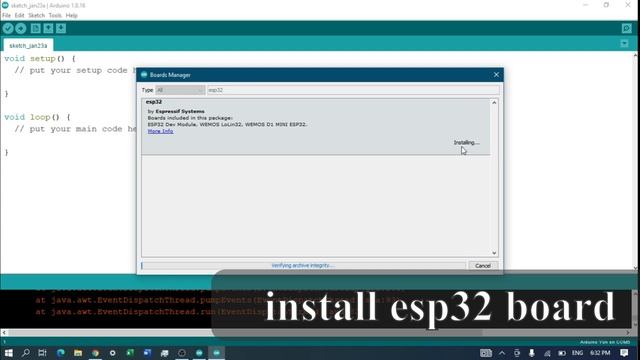
Task: Click the esp32 search field
Action: [x=353, y=90]
